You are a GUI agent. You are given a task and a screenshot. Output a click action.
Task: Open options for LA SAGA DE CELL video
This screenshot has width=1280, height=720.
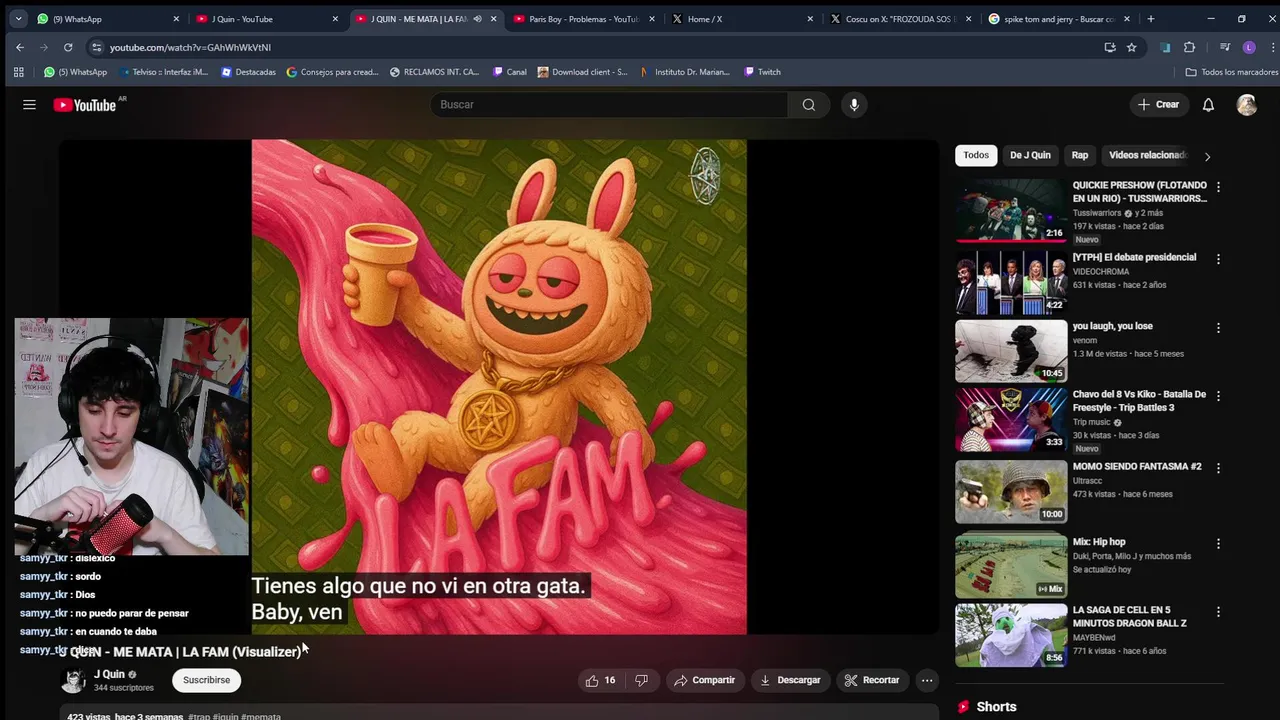coord(1218,612)
